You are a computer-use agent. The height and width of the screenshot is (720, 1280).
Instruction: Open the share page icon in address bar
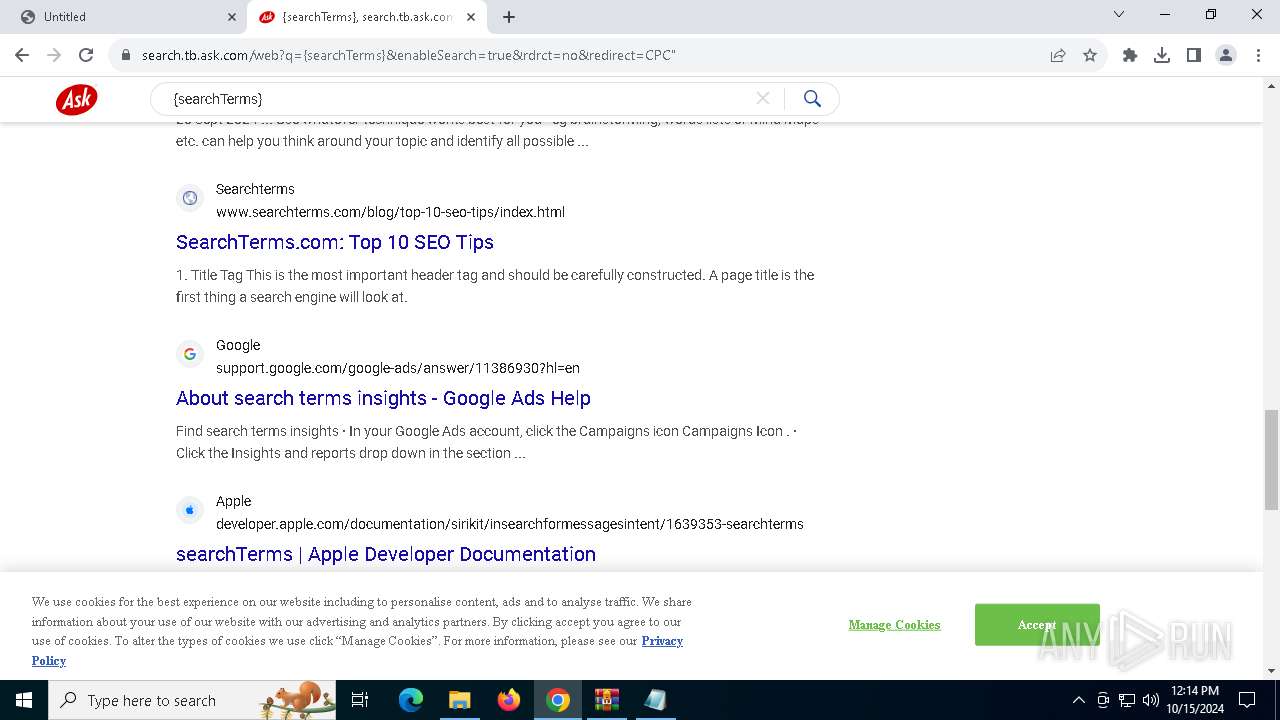pyautogui.click(x=1058, y=55)
